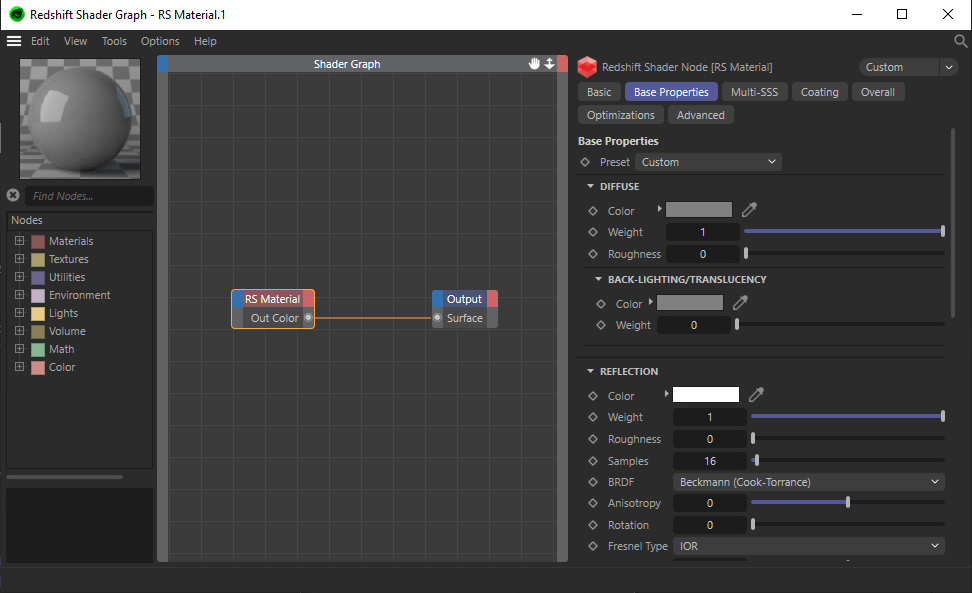Viewport: 972px width, 593px height.
Task: Pick a Diffuse color with the eyedropper
Action: point(749,210)
